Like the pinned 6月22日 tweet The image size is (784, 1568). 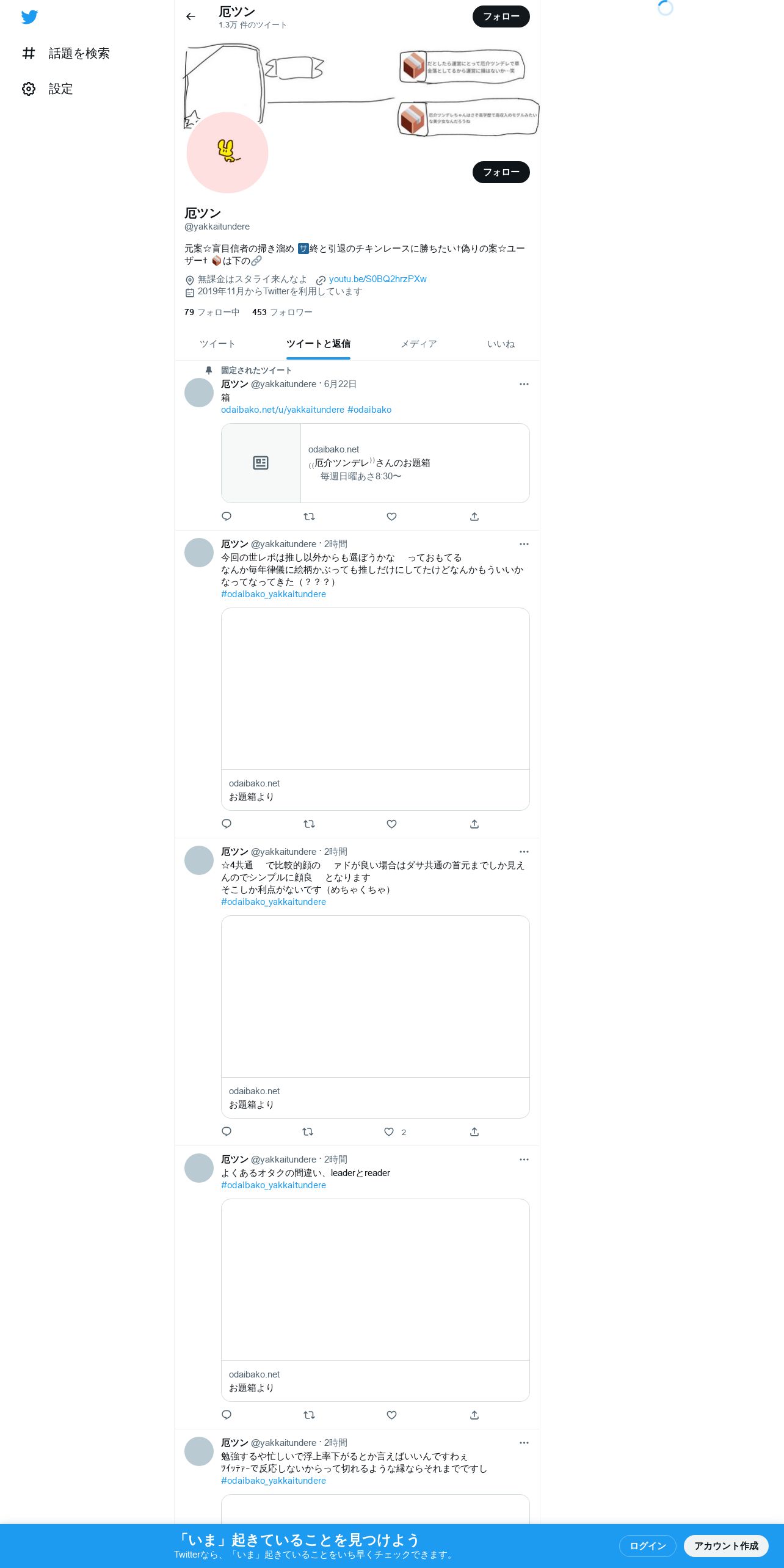point(391,517)
